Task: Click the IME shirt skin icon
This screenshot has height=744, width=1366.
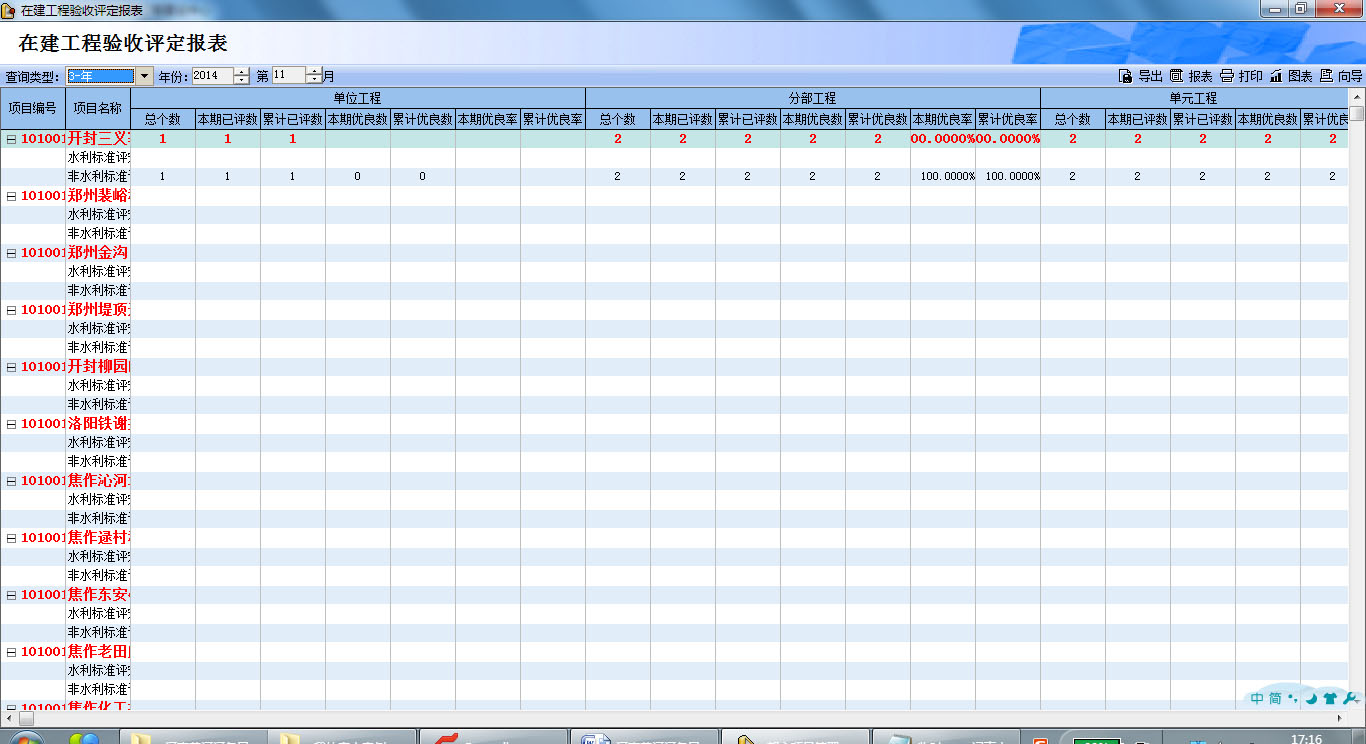Action: click(x=1330, y=698)
